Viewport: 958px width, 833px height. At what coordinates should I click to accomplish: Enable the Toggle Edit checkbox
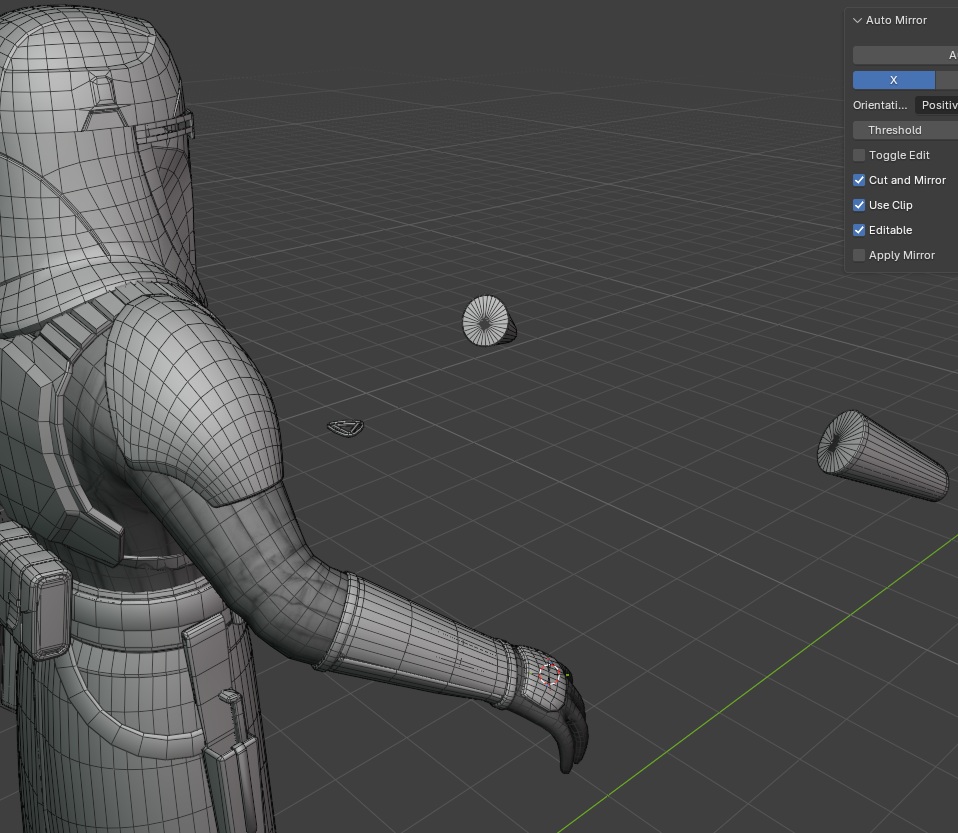tap(859, 155)
